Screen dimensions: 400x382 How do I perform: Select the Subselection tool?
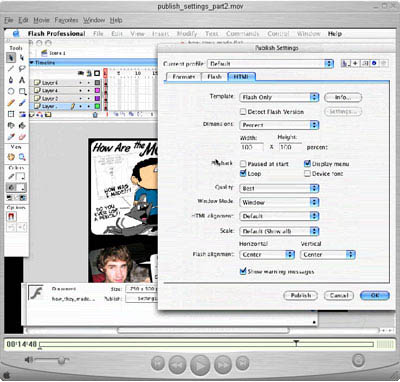pyautogui.click(x=22, y=58)
